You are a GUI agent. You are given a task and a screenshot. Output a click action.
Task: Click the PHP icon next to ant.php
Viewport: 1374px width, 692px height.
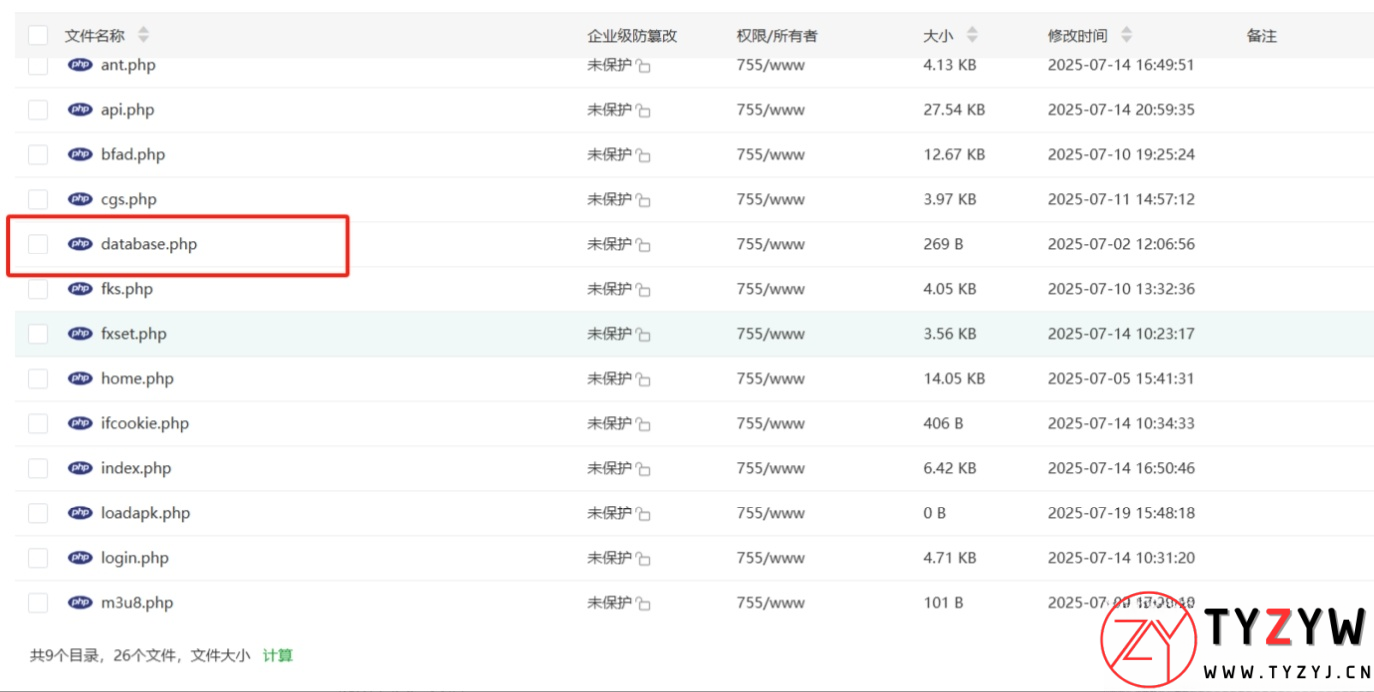(80, 65)
